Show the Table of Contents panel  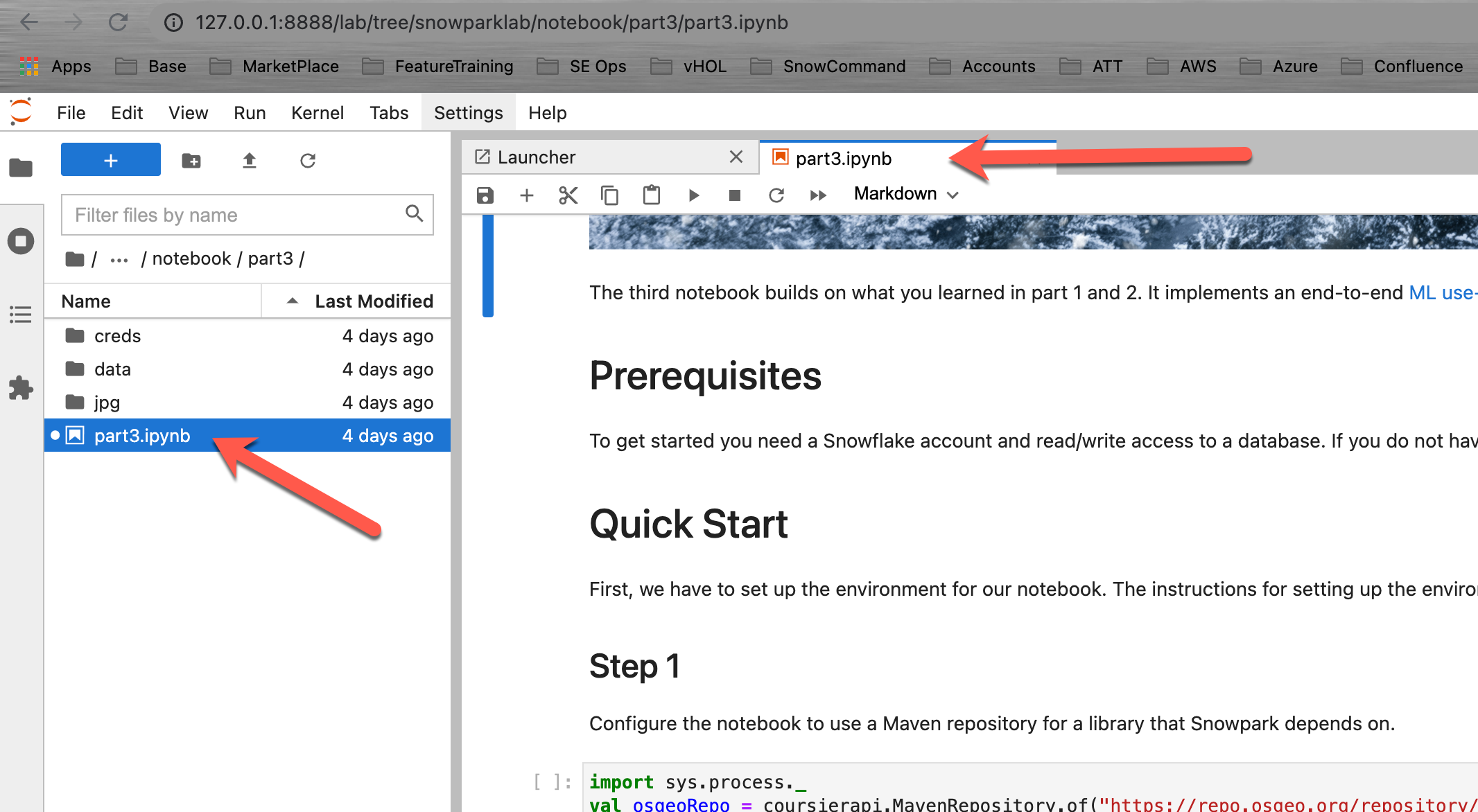21,315
